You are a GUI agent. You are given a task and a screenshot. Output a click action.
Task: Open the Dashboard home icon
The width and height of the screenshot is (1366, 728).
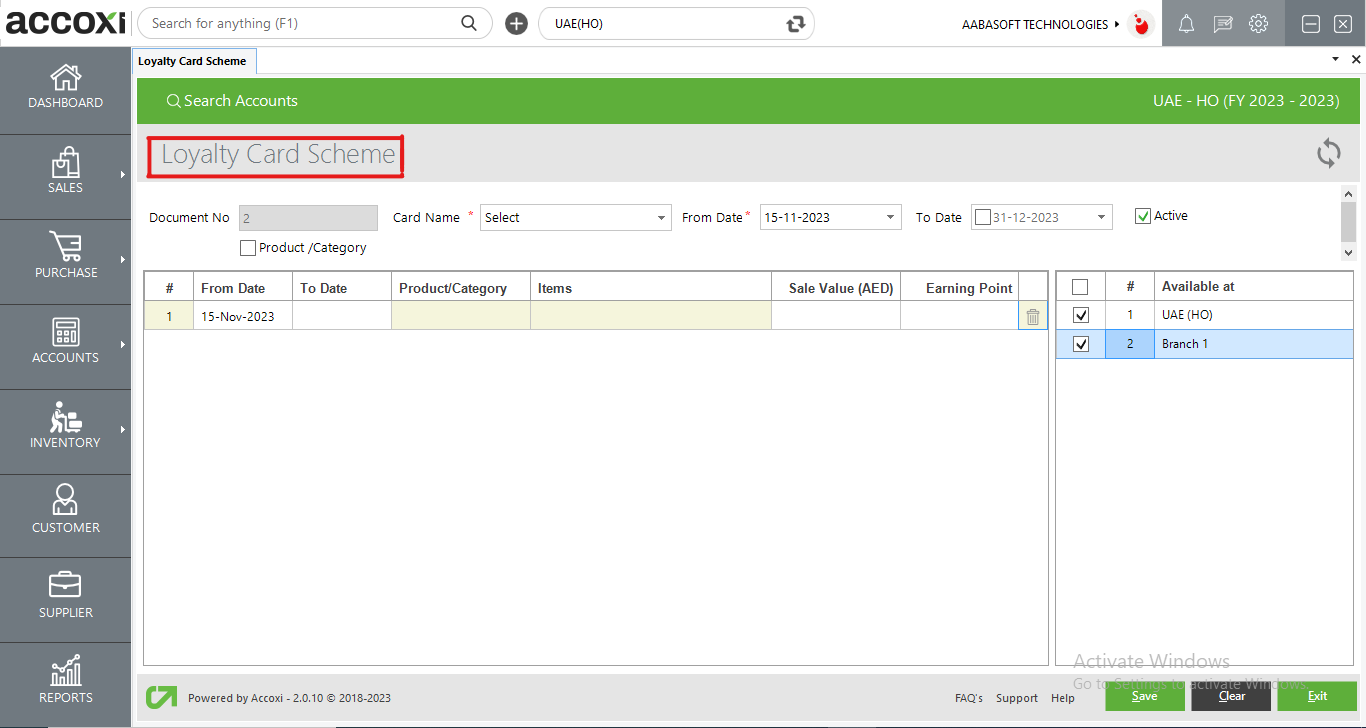coord(65,78)
